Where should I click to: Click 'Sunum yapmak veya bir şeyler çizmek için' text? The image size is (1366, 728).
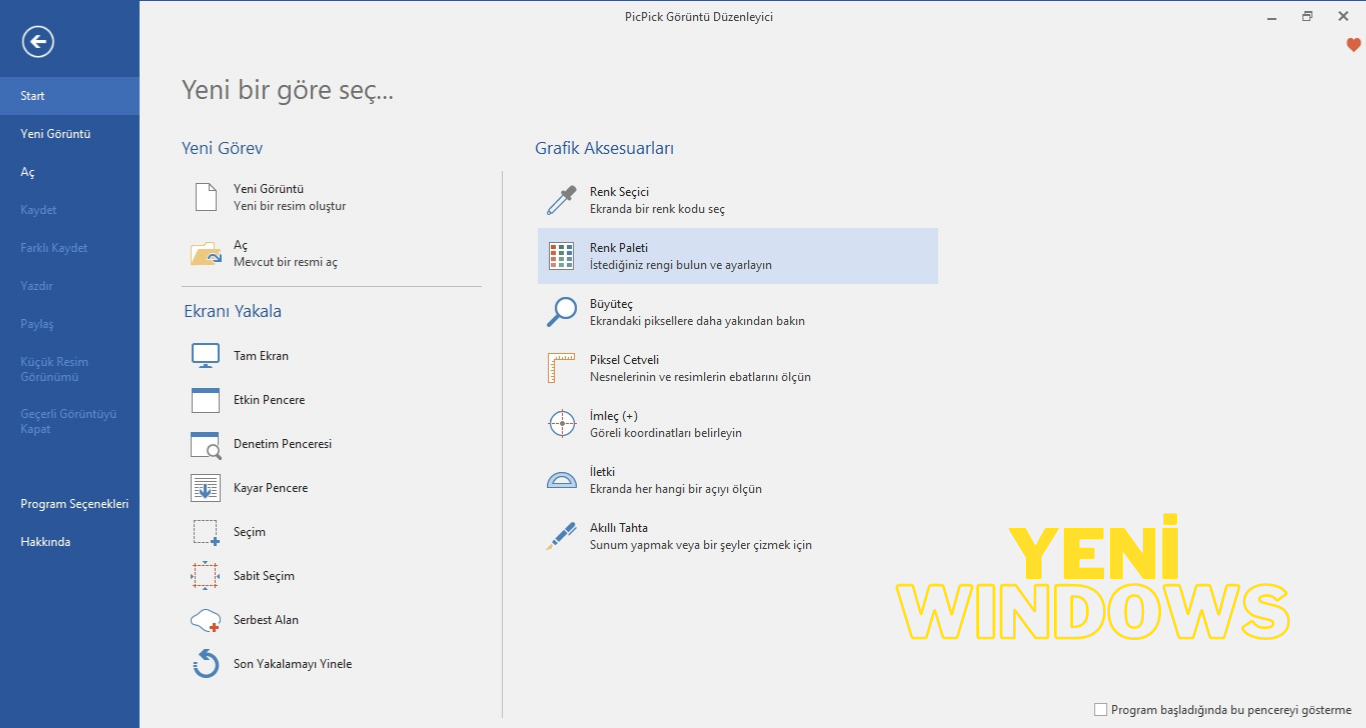[x=701, y=546]
